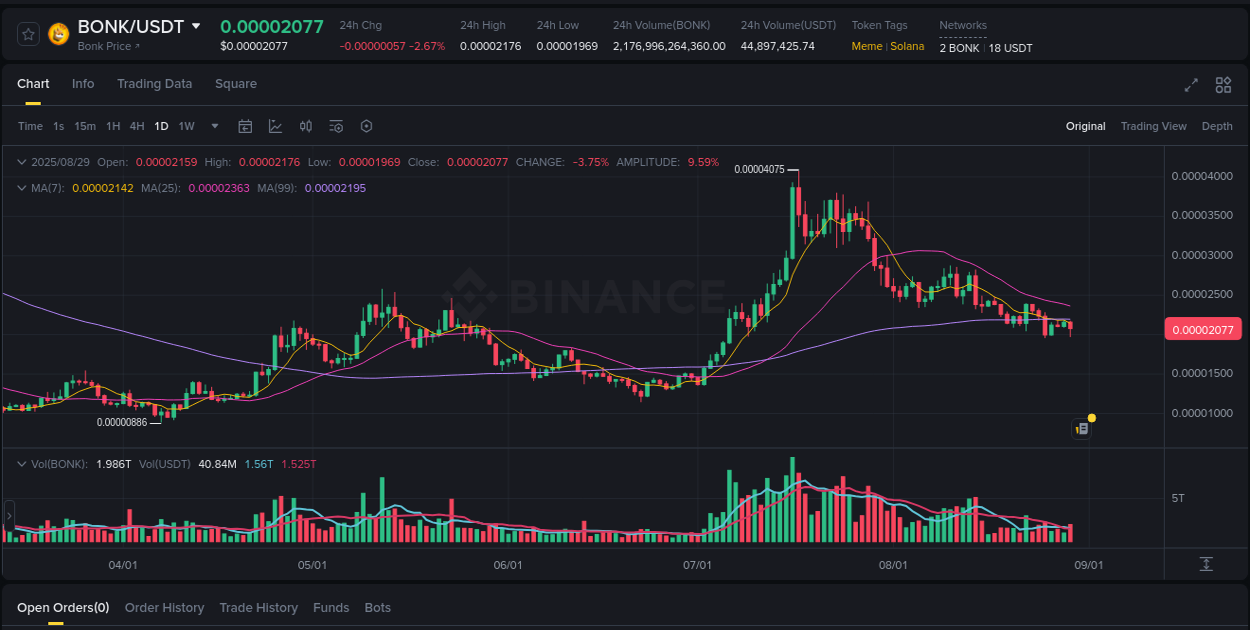Viewport: 1250px width, 630px height.
Task: Open the BONK/USDT pair dropdown
Action: click(x=196, y=26)
